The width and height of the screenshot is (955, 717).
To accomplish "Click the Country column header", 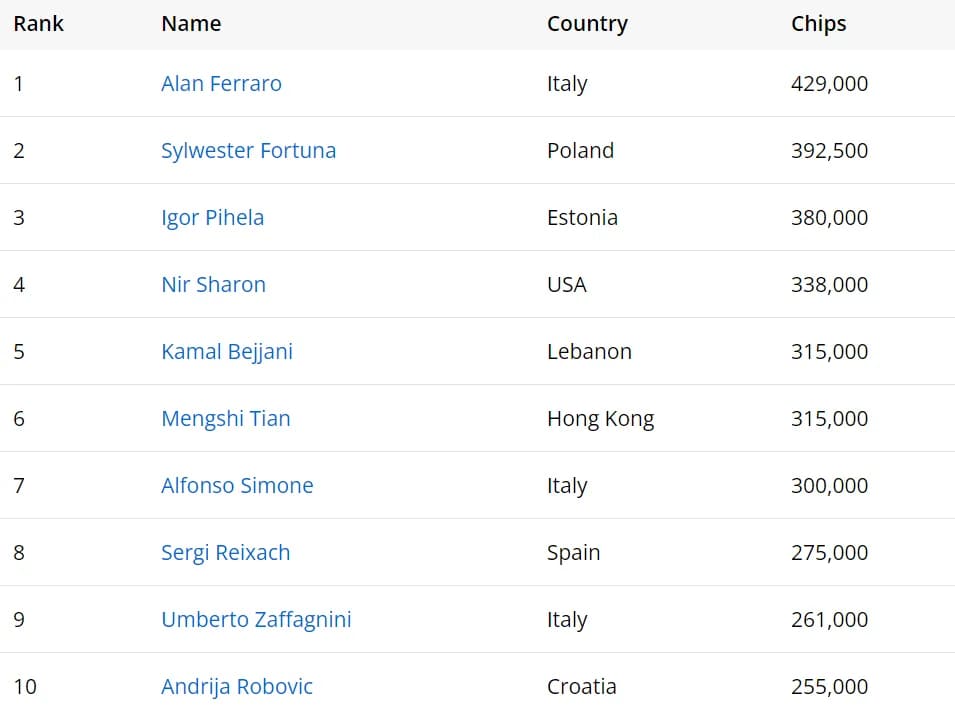I will (587, 24).
